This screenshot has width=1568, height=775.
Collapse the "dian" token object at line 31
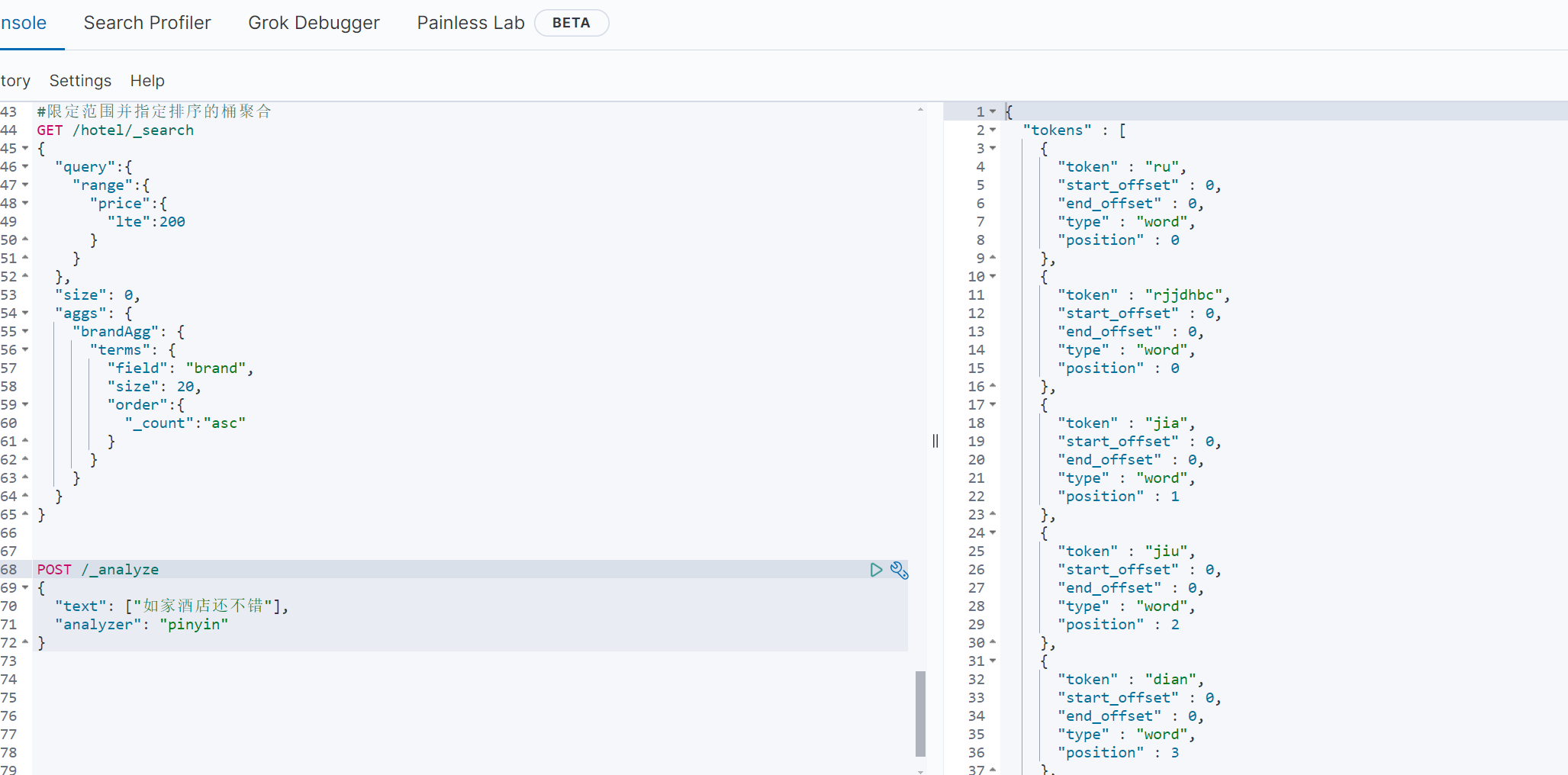click(x=993, y=661)
